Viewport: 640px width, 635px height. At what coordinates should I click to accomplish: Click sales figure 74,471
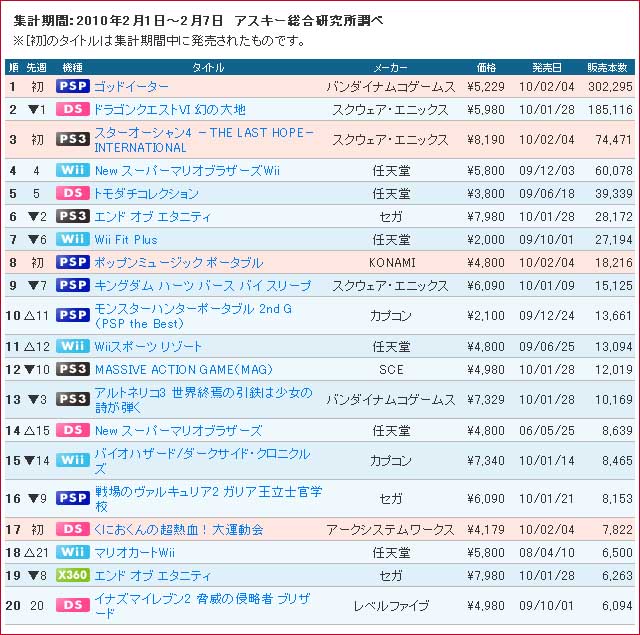coord(613,140)
